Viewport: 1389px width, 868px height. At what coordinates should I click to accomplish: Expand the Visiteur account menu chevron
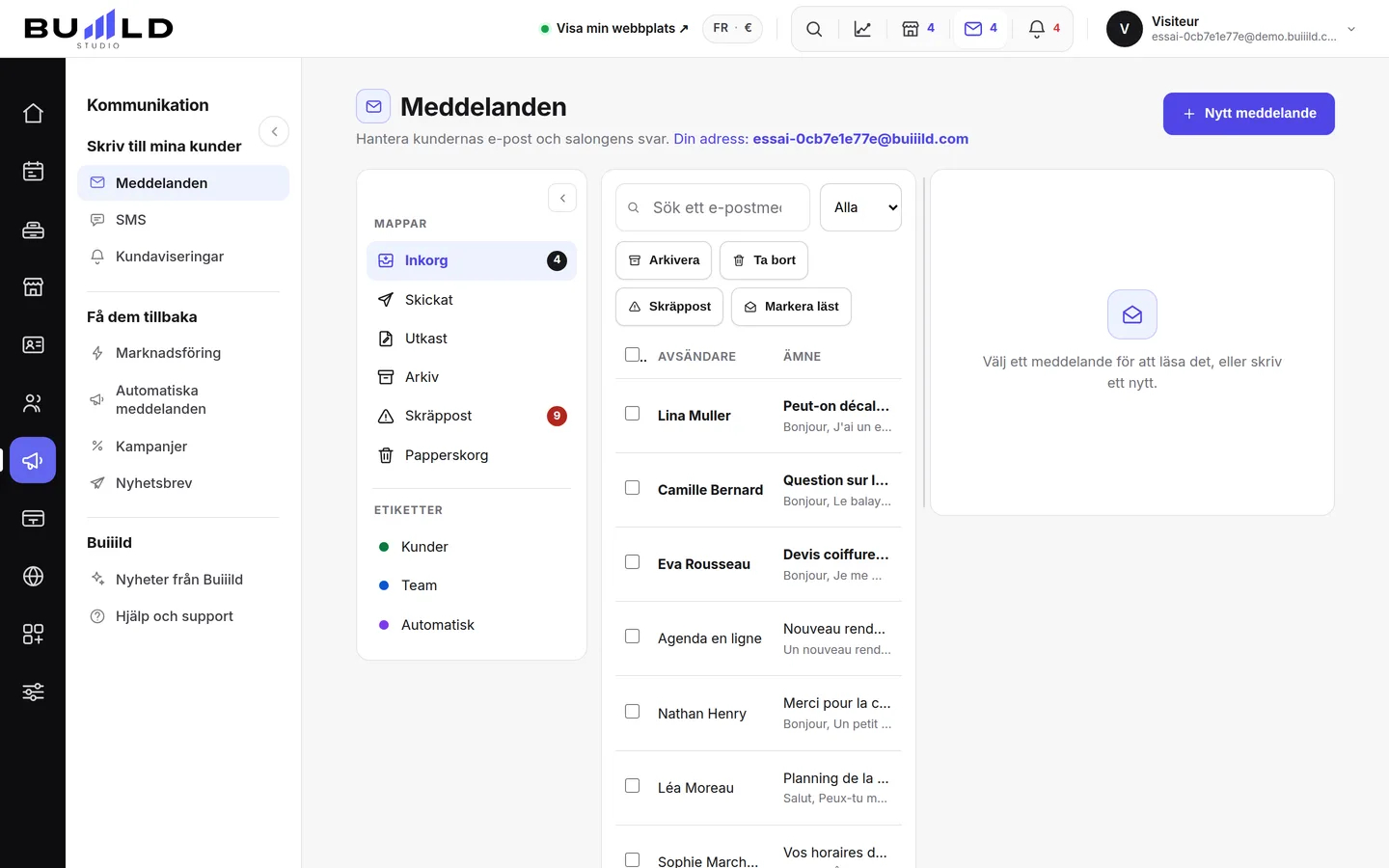(1351, 29)
